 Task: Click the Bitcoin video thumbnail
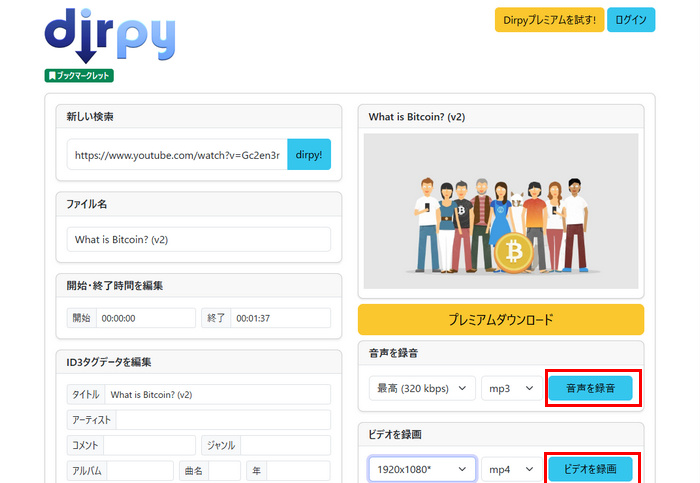tap(501, 211)
